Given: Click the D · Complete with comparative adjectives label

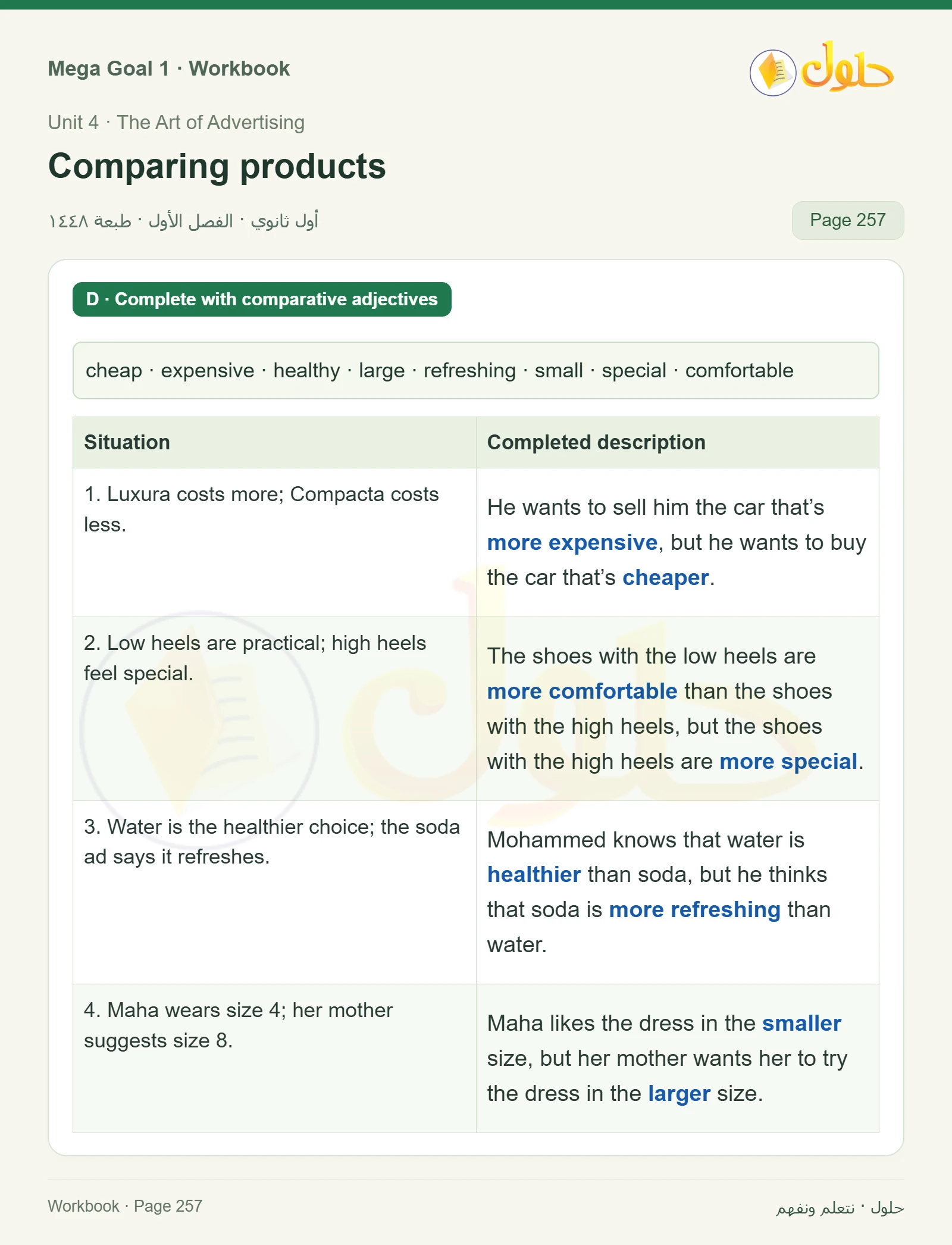Looking at the screenshot, I should (x=262, y=299).
